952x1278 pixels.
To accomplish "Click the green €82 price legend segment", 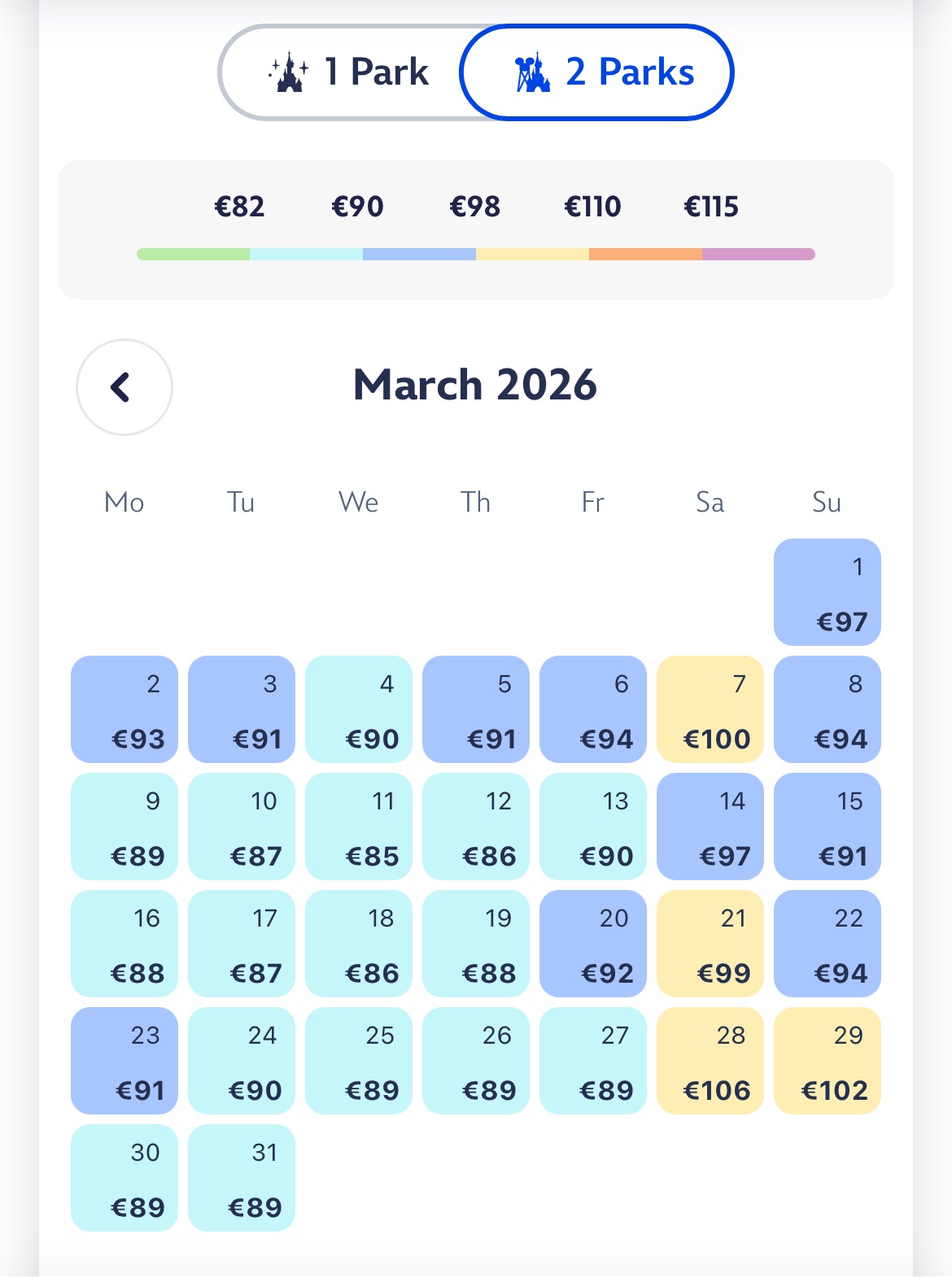I will click(193, 254).
